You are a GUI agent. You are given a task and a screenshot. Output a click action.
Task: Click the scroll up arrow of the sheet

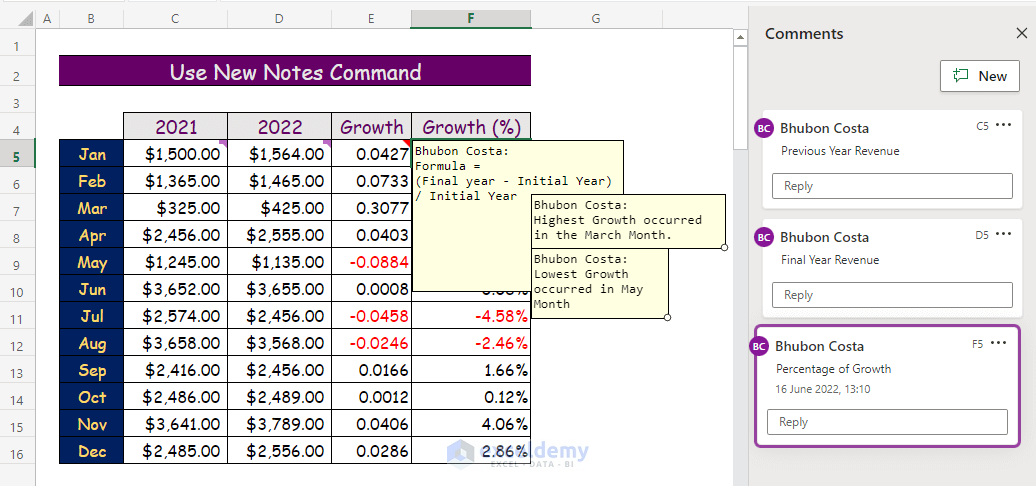[x=740, y=39]
